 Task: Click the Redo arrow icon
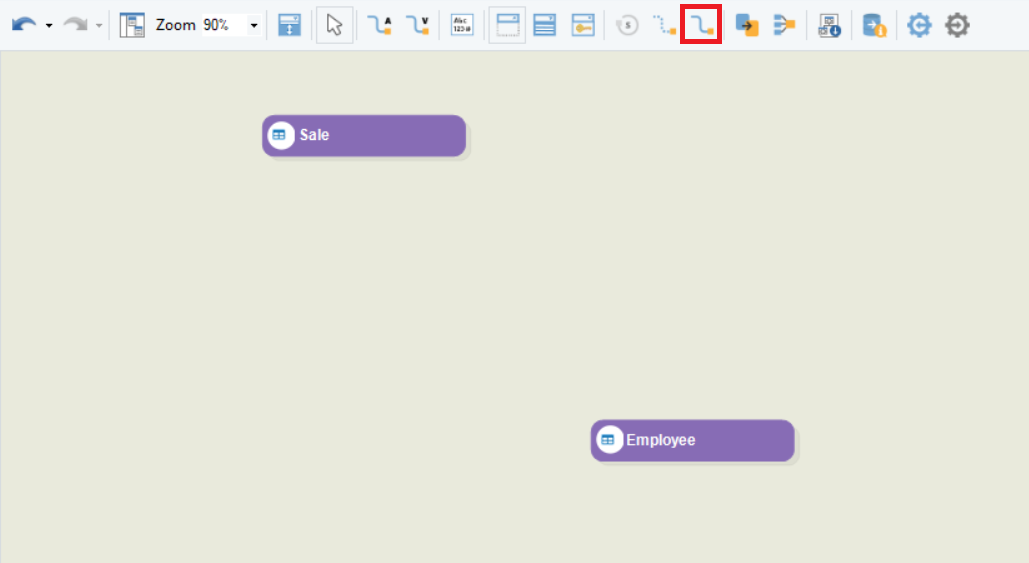pos(75,25)
